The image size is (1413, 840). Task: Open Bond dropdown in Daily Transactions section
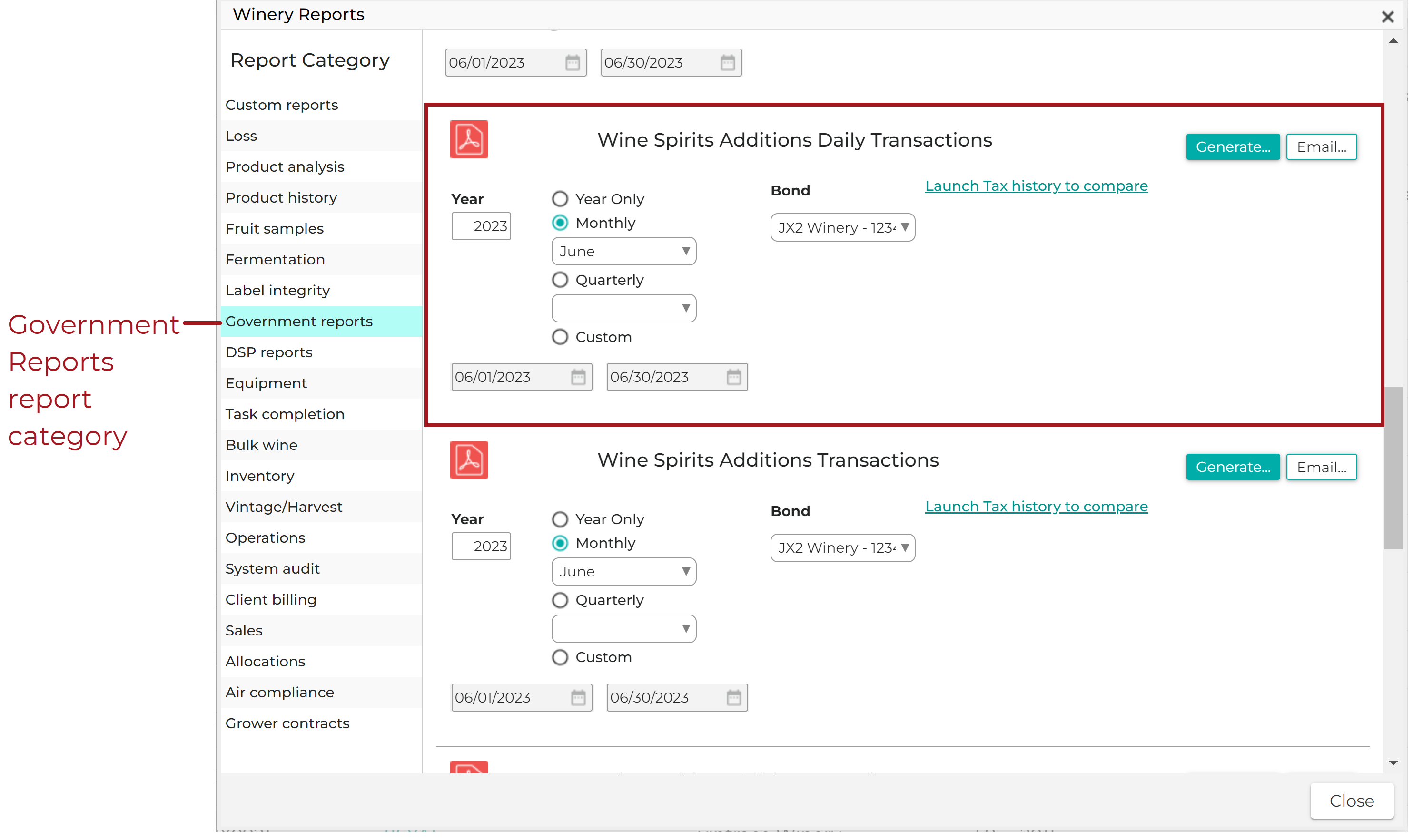tap(843, 227)
